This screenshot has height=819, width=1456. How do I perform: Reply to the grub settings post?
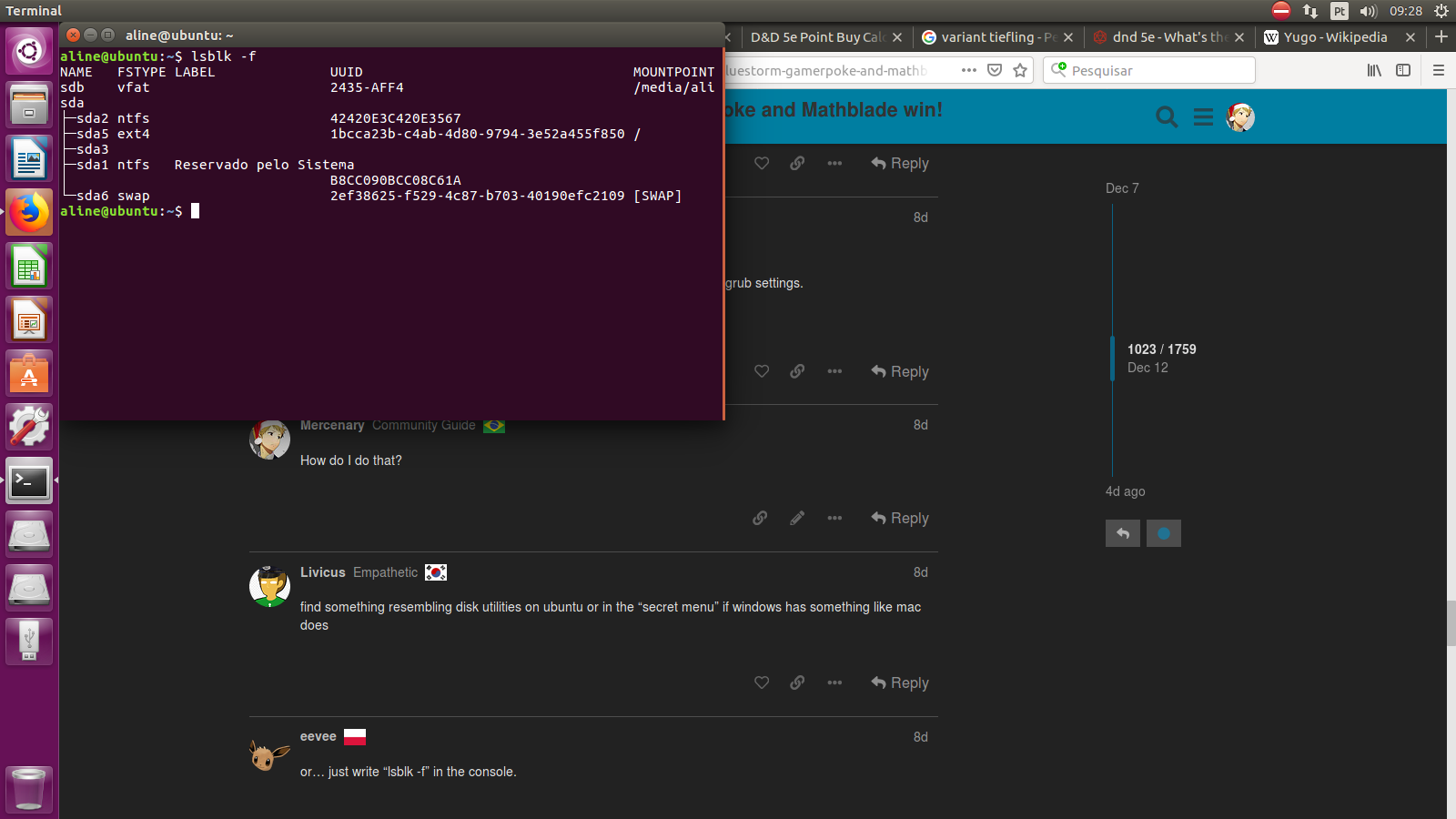pos(900,371)
